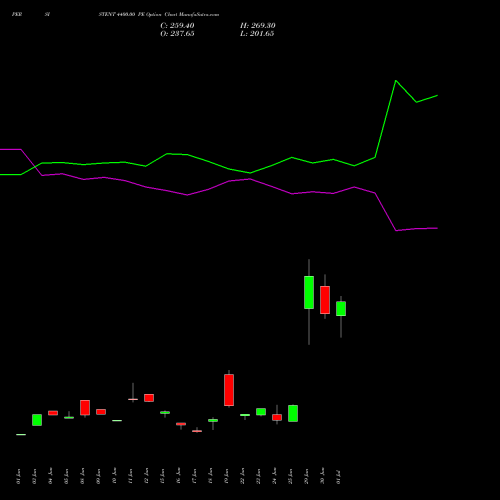The width and height of the screenshot is (500, 500).
Task: Click the large red candle for 19 Jun
Action: point(229,390)
